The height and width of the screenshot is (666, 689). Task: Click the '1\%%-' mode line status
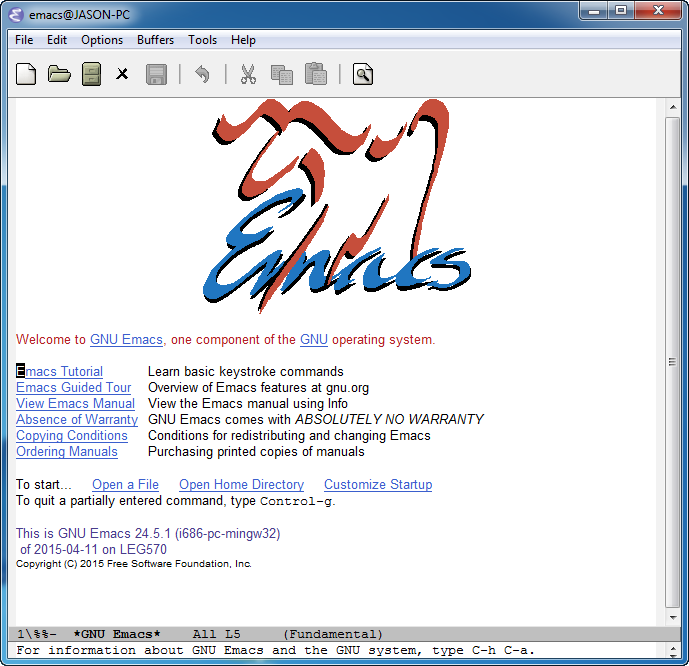(x=37, y=634)
